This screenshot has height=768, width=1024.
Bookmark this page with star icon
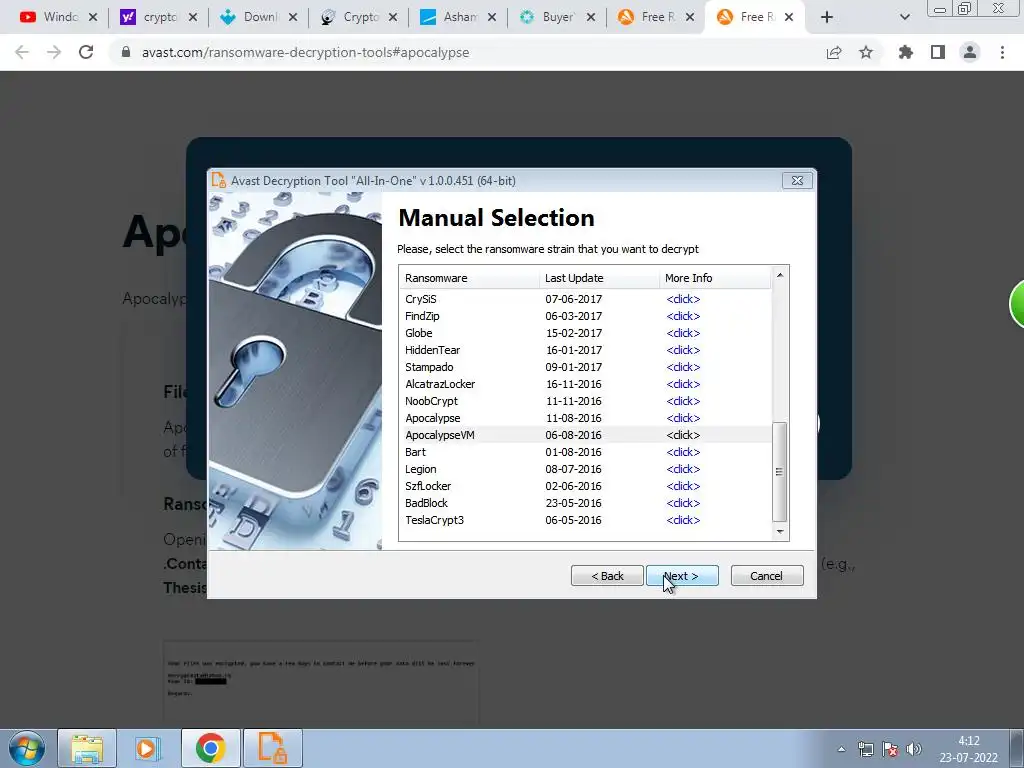[x=866, y=52]
